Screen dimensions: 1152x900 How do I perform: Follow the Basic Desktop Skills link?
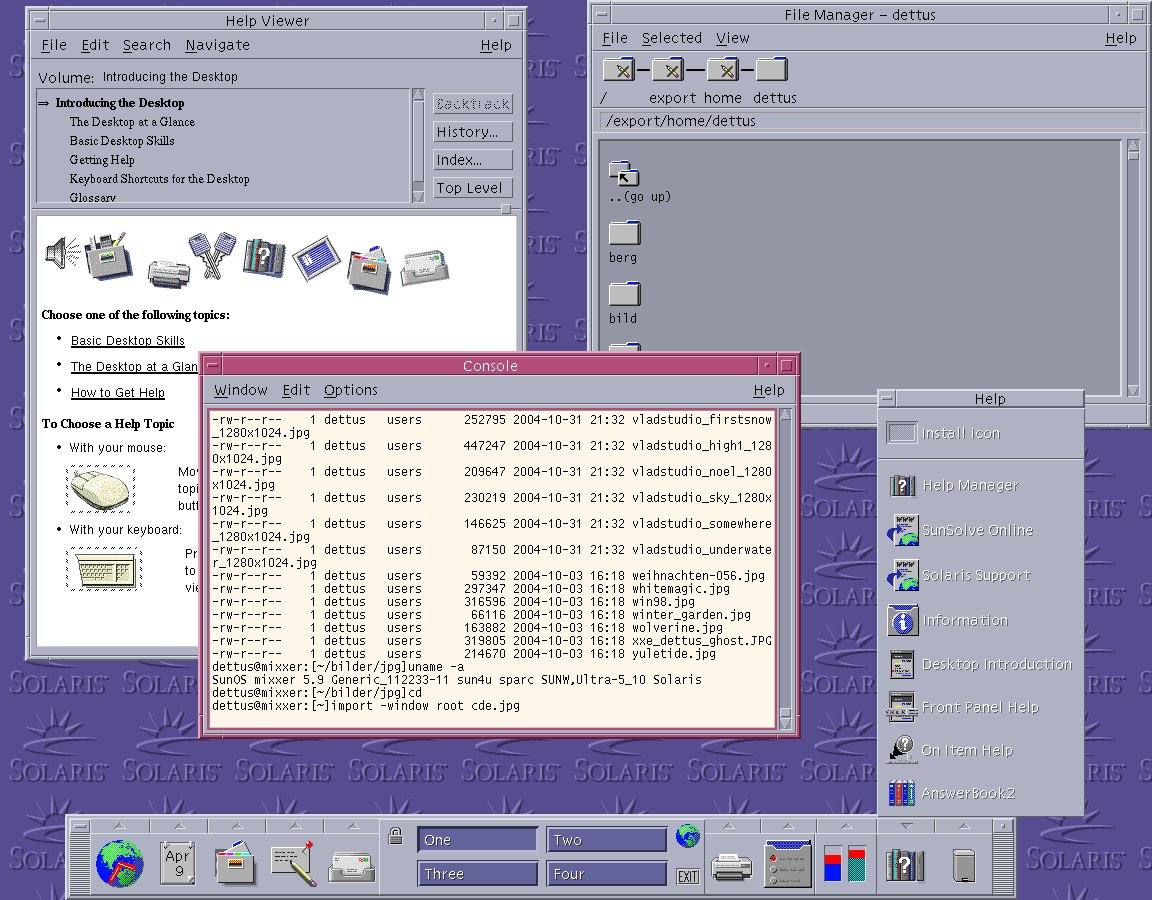pos(128,340)
